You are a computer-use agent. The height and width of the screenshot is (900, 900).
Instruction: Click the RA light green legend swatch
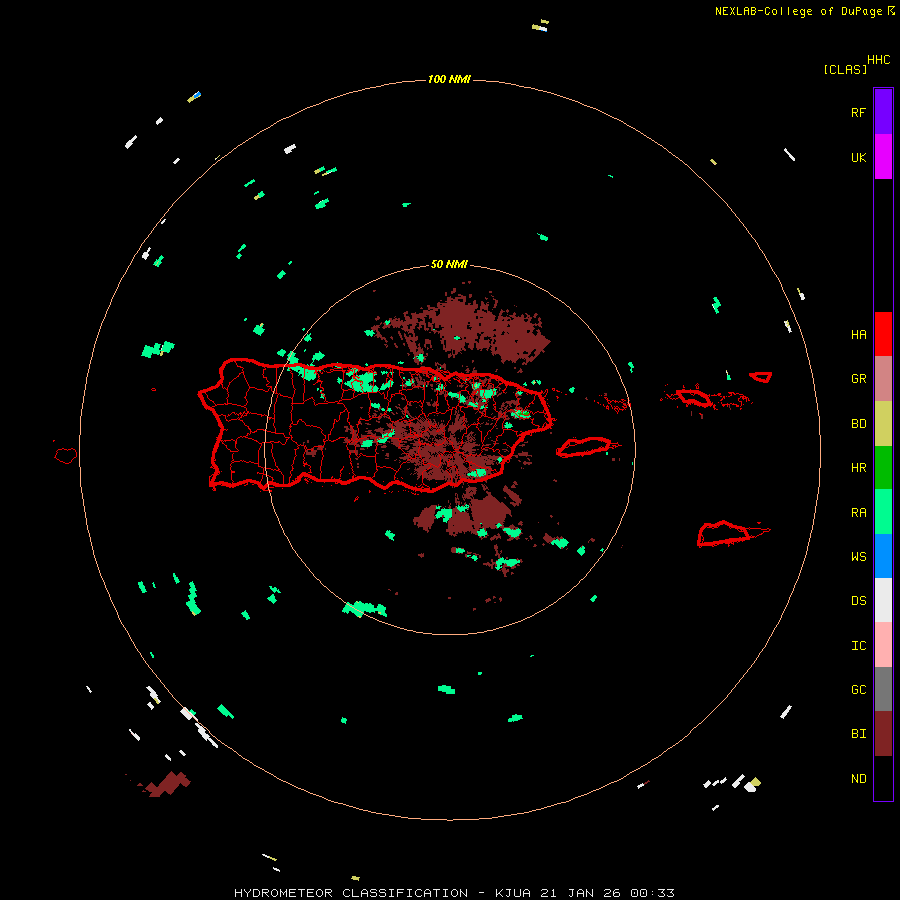pyautogui.click(x=883, y=512)
